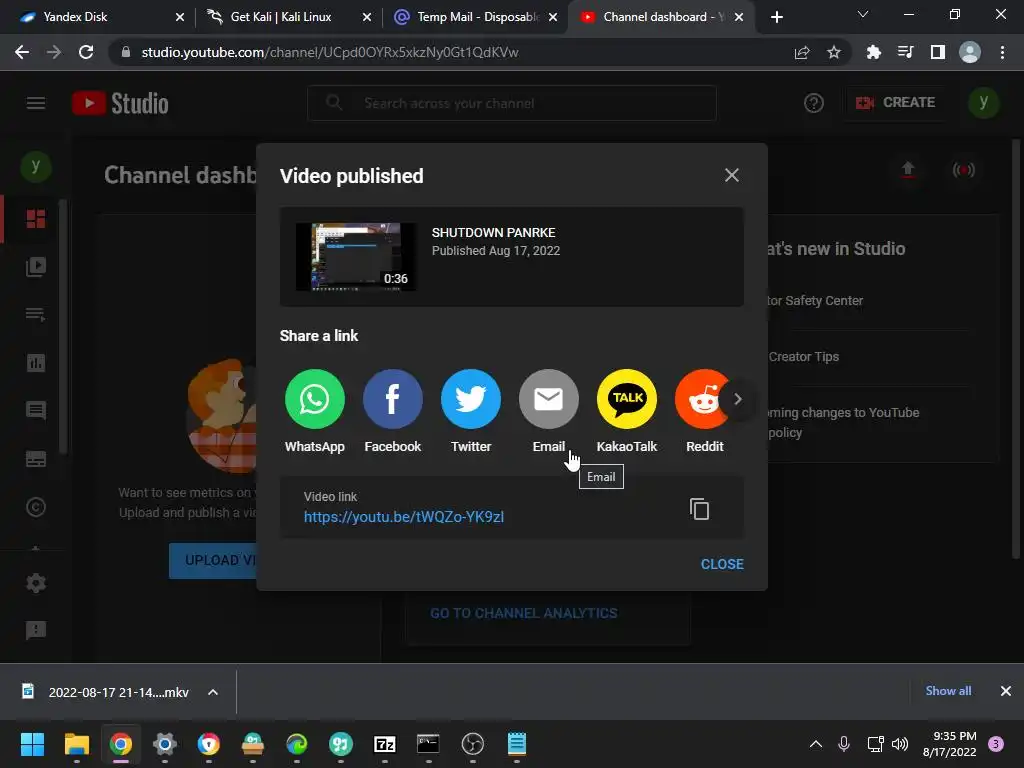
Task: Open Subtitles section in the sidebar
Action: pyautogui.click(x=36, y=458)
